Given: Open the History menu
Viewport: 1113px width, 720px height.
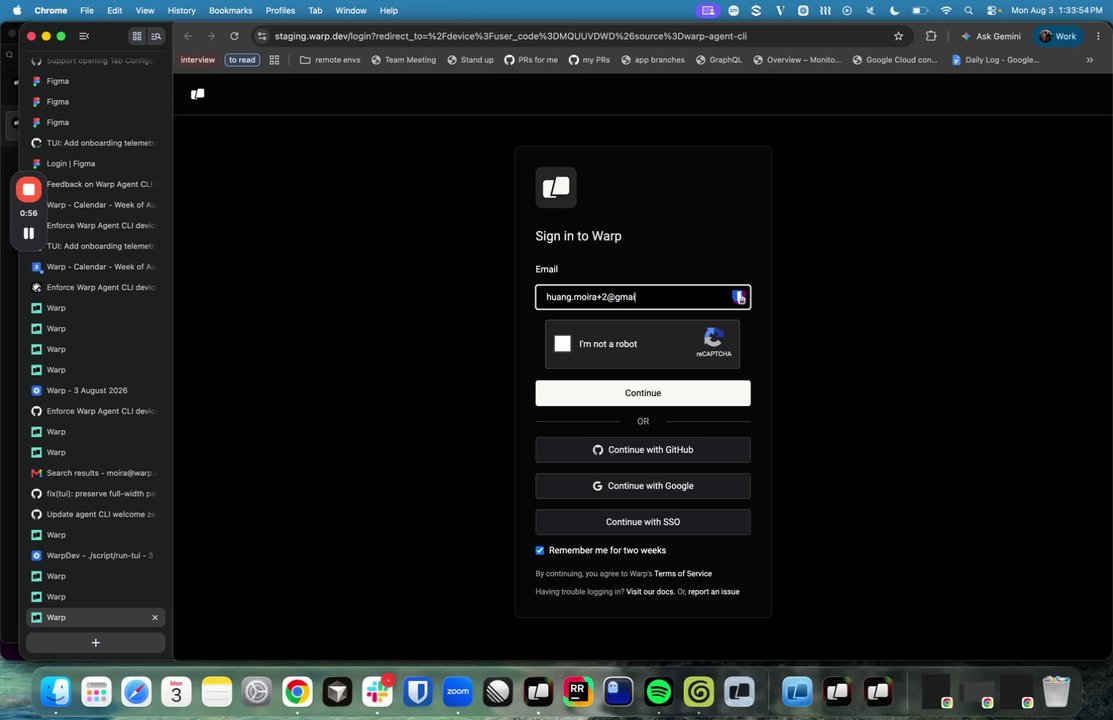Looking at the screenshot, I should (x=181, y=11).
